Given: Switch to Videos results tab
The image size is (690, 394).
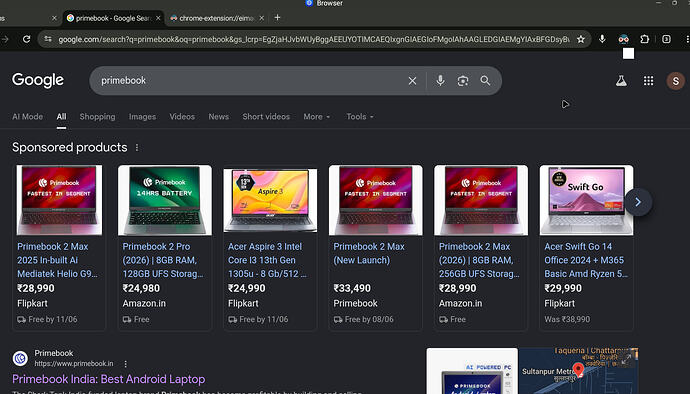Looking at the screenshot, I should click(182, 117).
